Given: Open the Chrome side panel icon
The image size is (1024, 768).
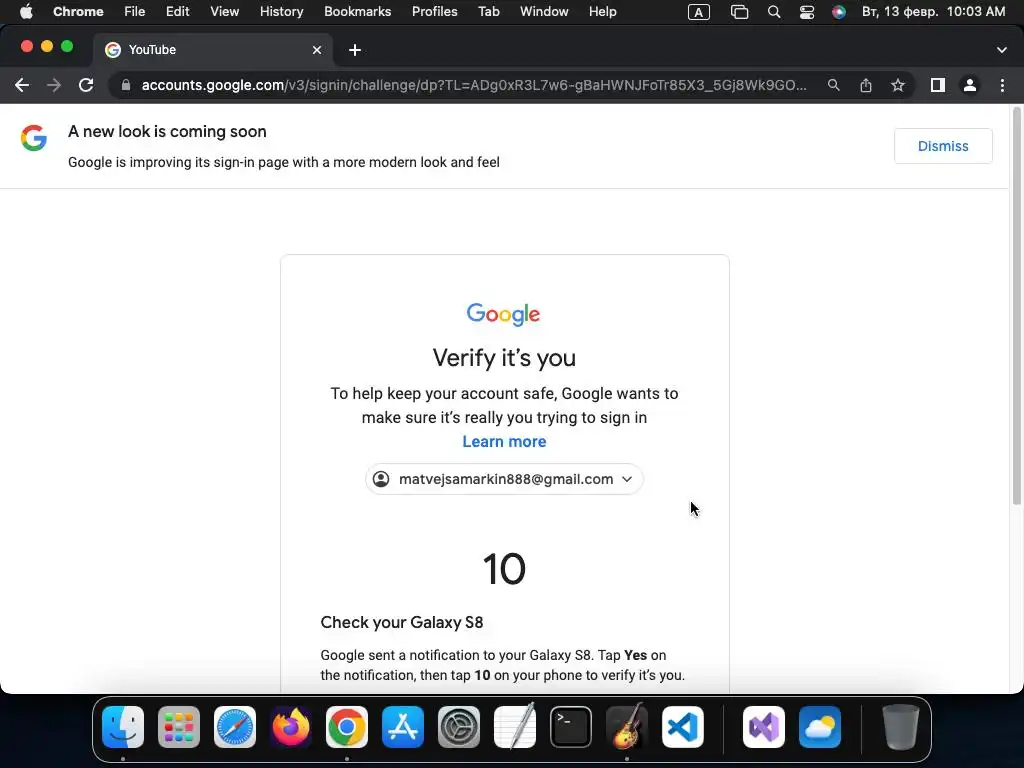Looking at the screenshot, I should [x=938, y=86].
